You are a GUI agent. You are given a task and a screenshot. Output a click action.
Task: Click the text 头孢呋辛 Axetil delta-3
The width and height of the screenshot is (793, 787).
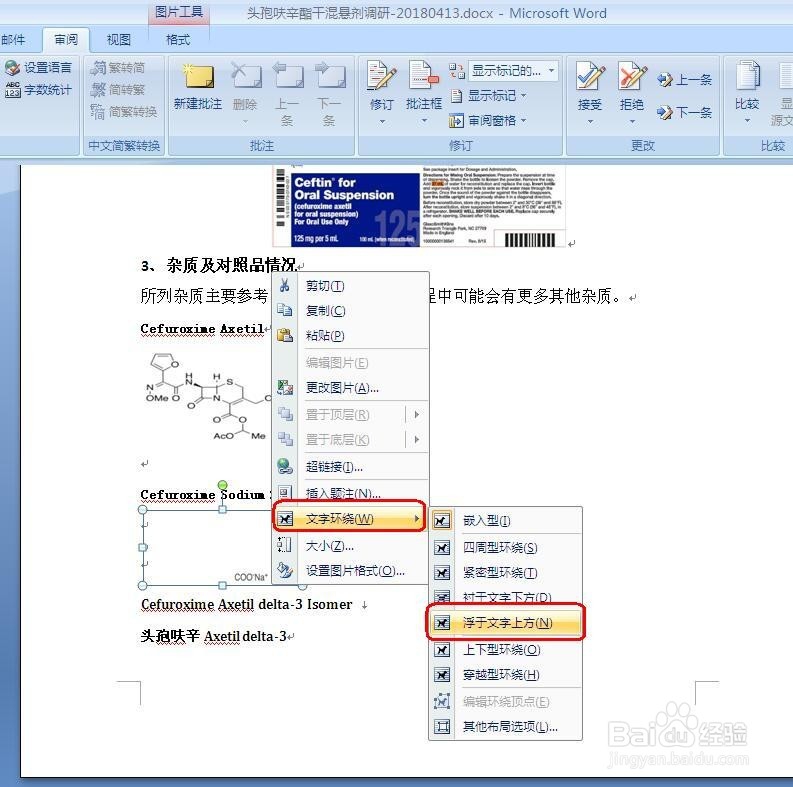tap(213, 636)
